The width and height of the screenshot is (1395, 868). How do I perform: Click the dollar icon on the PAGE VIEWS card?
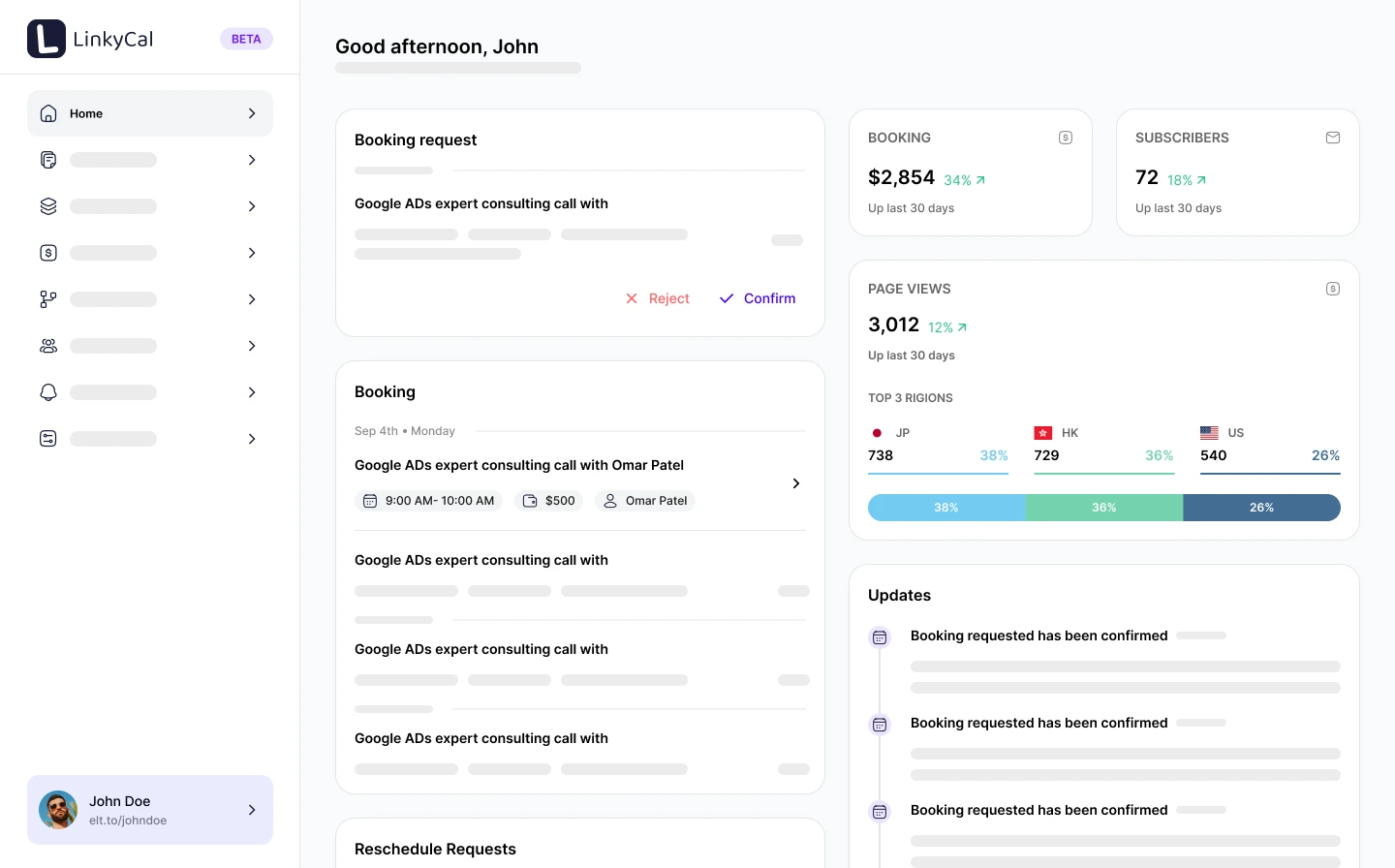pyautogui.click(x=1333, y=289)
